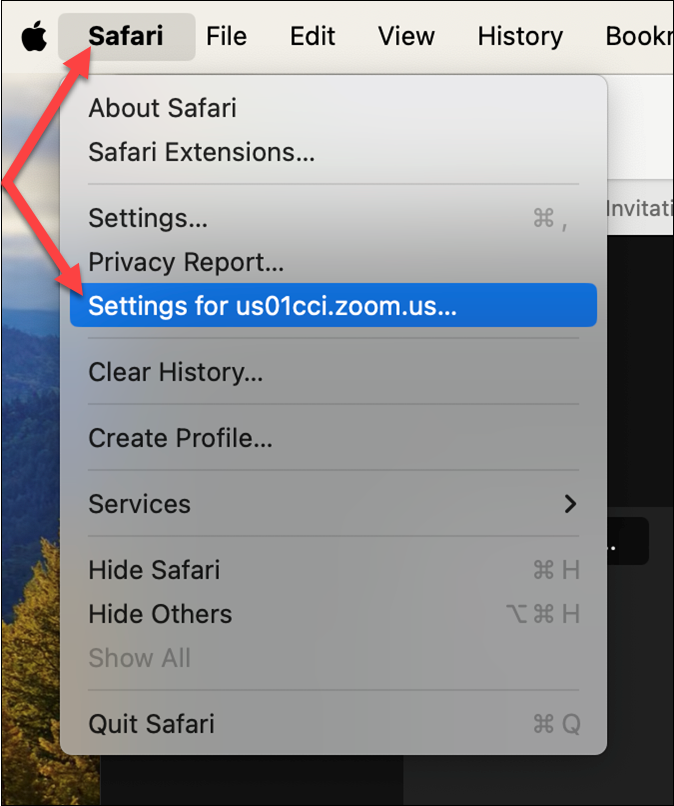674x806 pixels.
Task: Open the Safari menu
Action: (x=126, y=36)
